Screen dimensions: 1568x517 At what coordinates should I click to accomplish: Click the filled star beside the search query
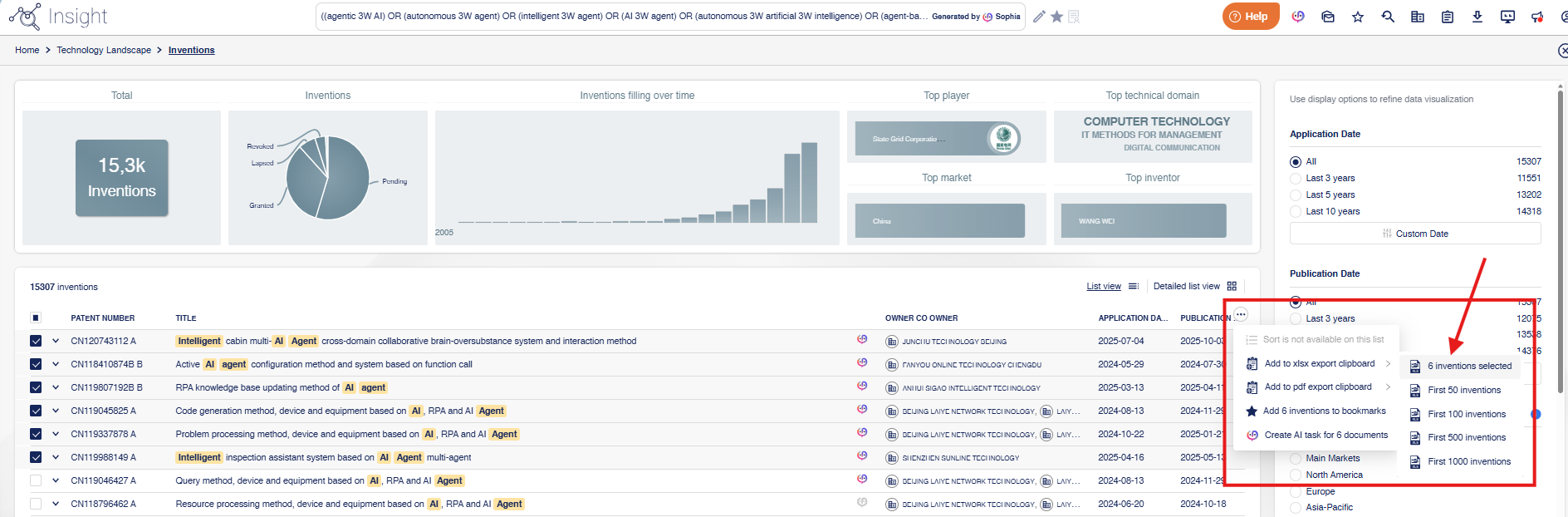[1056, 17]
